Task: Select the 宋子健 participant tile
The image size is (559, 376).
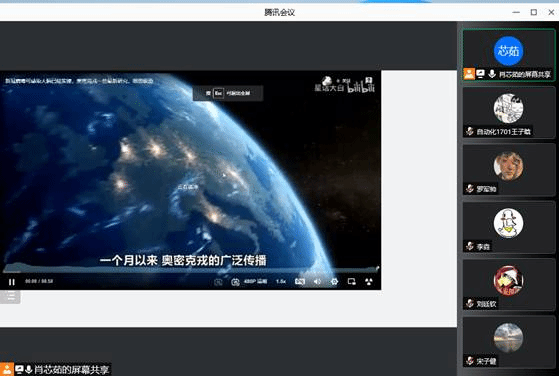Action: (x=509, y=343)
